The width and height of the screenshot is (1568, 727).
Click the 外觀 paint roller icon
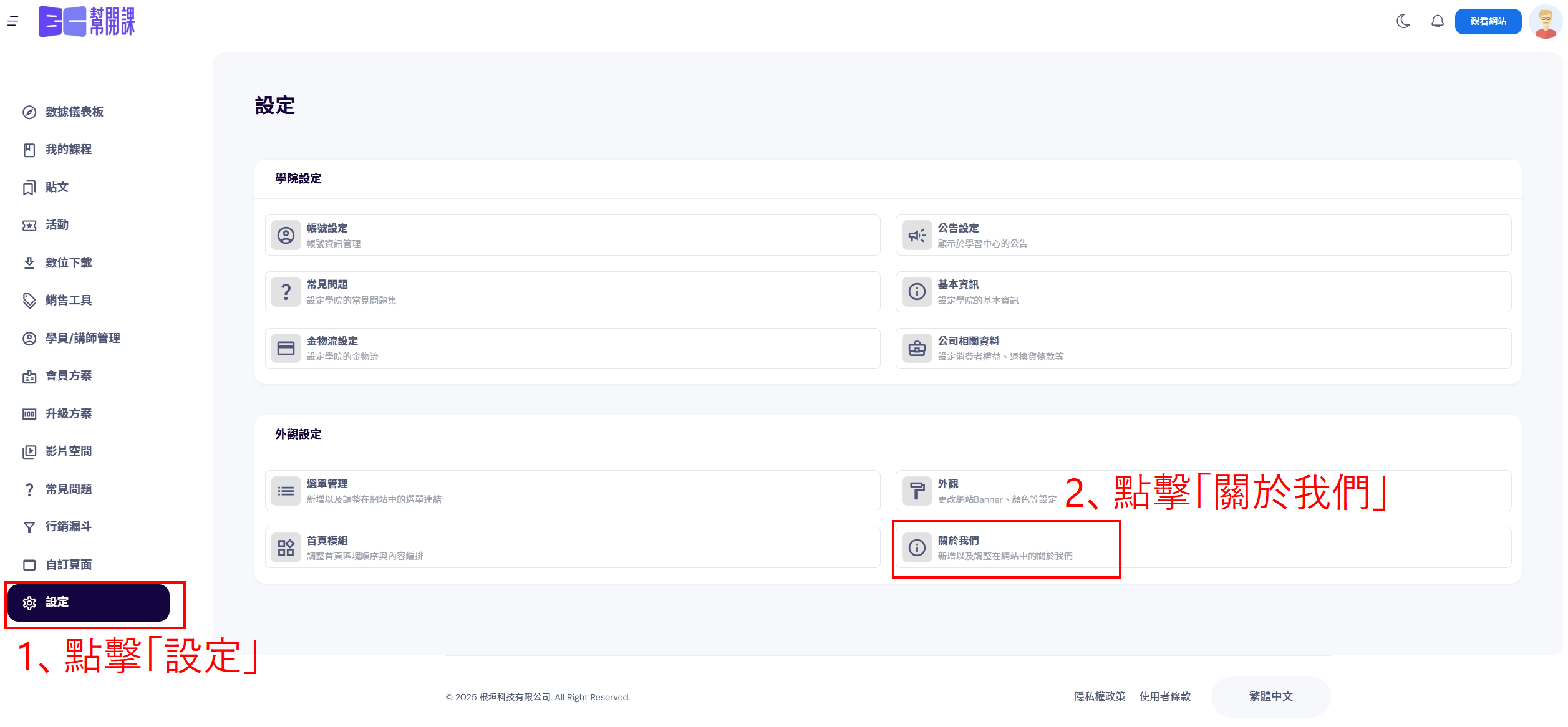(x=917, y=491)
